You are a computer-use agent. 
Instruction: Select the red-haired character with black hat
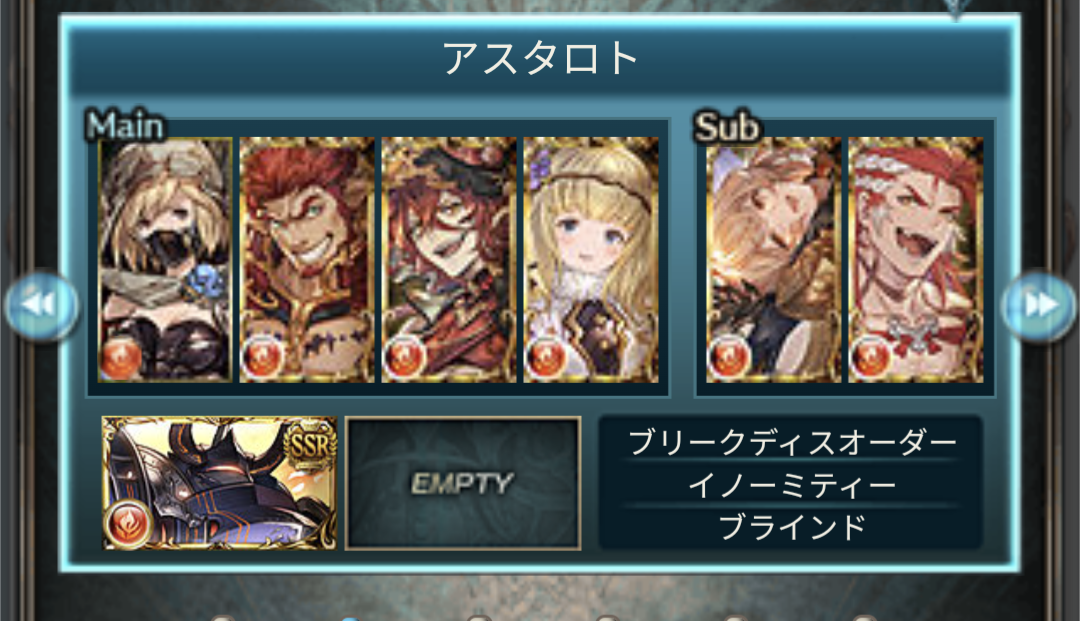tap(449, 260)
